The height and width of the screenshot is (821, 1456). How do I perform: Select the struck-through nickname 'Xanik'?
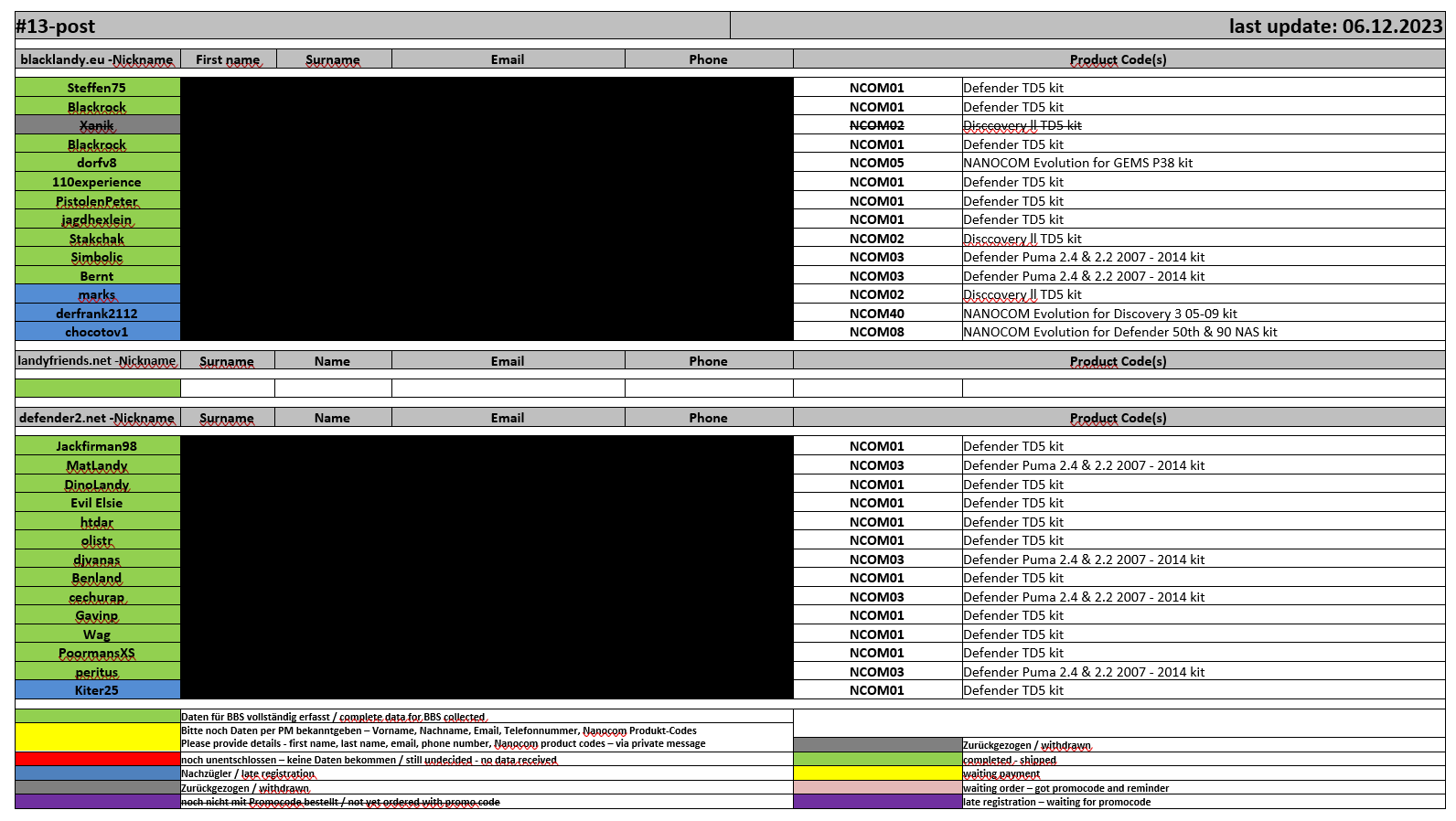click(98, 125)
